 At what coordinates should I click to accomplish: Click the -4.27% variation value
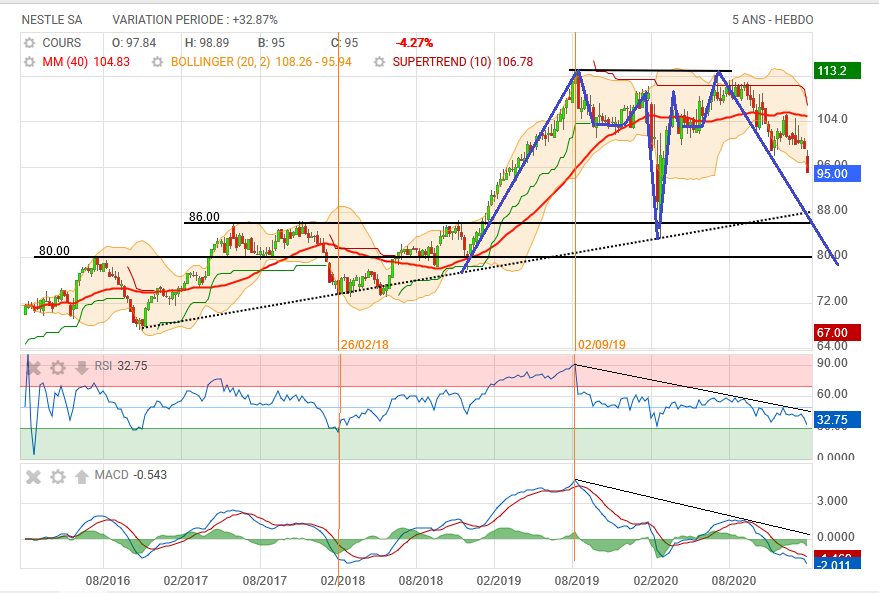coord(414,43)
